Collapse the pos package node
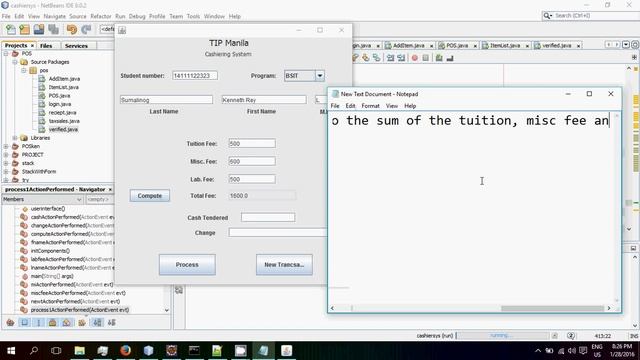640x360 pixels. [x=24, y=71]
